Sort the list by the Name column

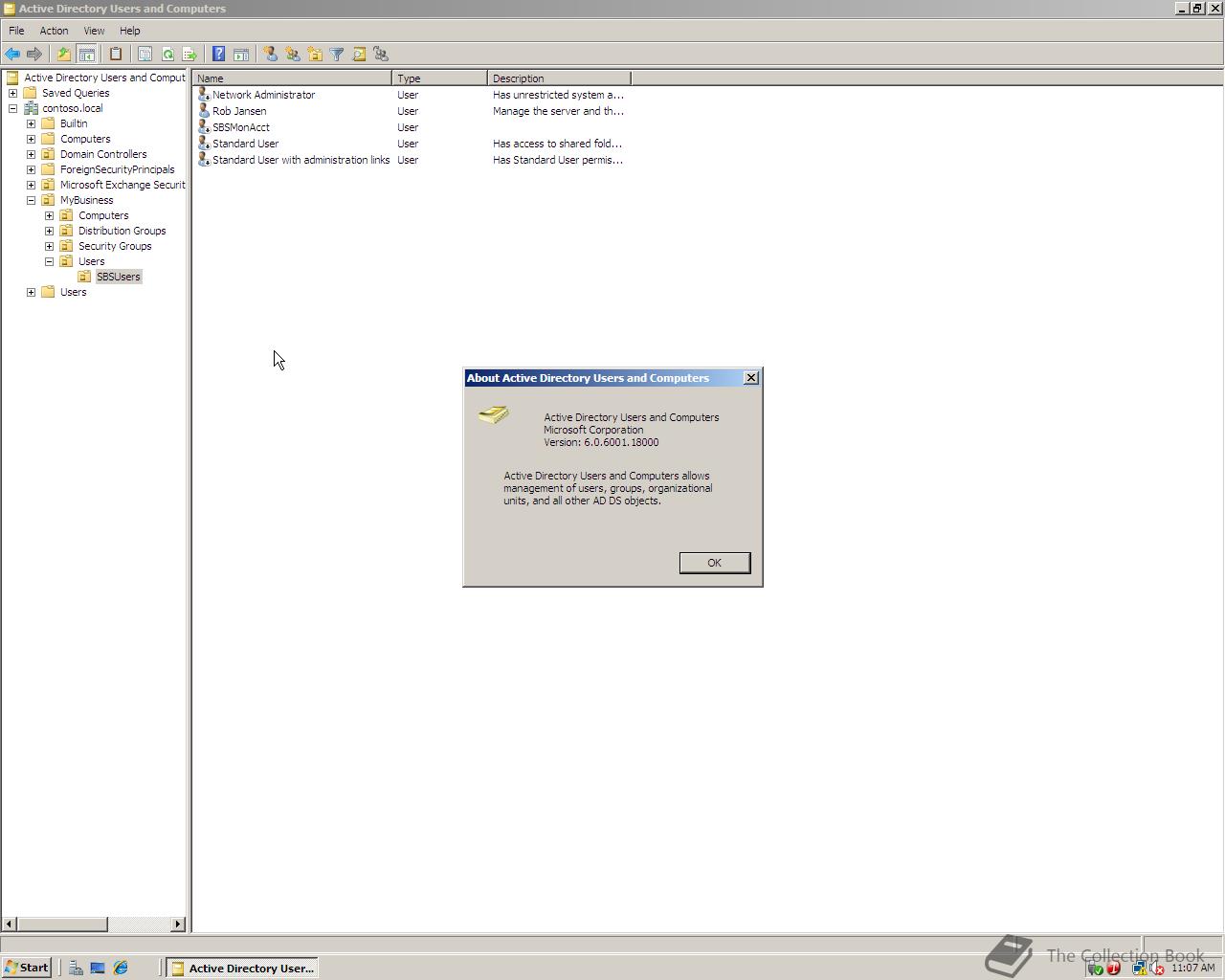pos(292,78)
